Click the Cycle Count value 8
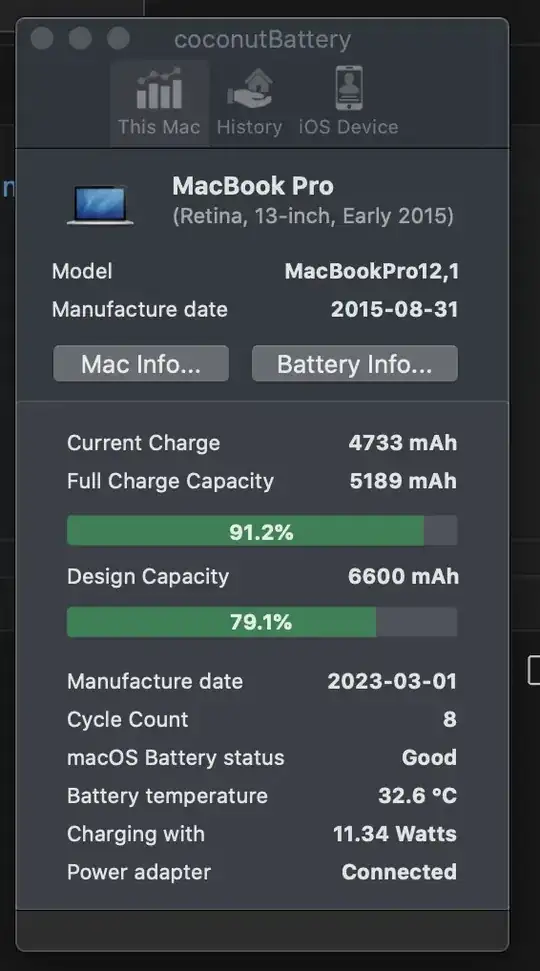 (x=450, y=720)
